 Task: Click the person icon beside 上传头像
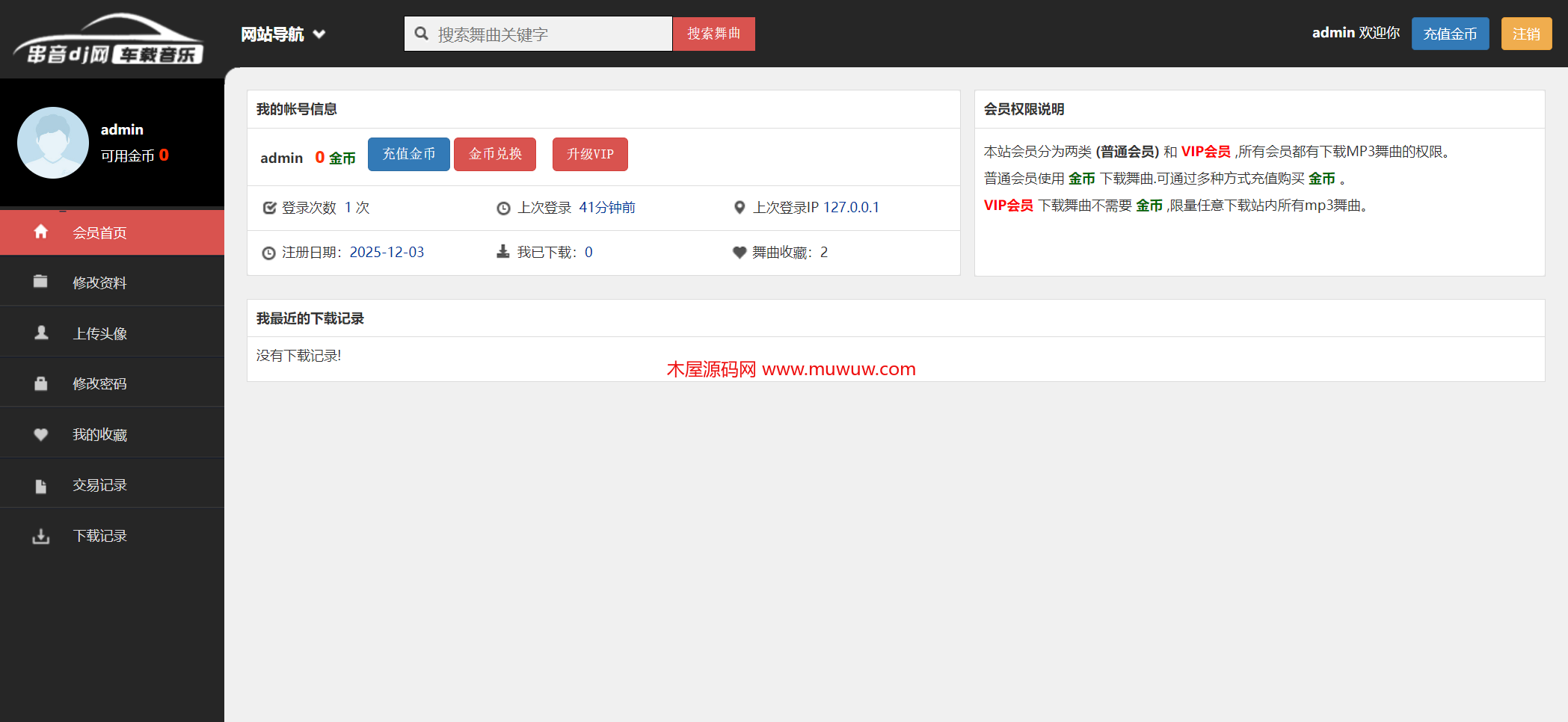41,333
